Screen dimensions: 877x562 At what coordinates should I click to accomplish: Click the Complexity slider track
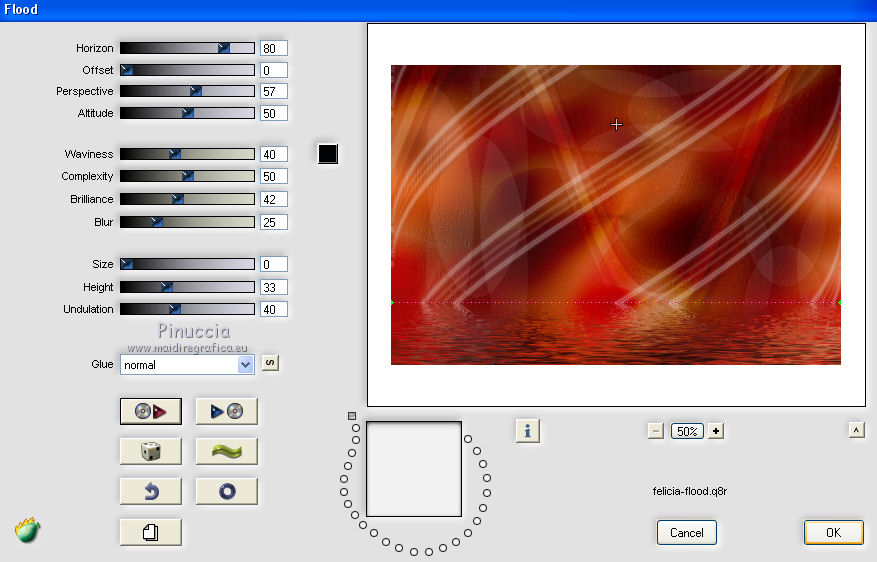pyautogui.click(x=187, y=176)
